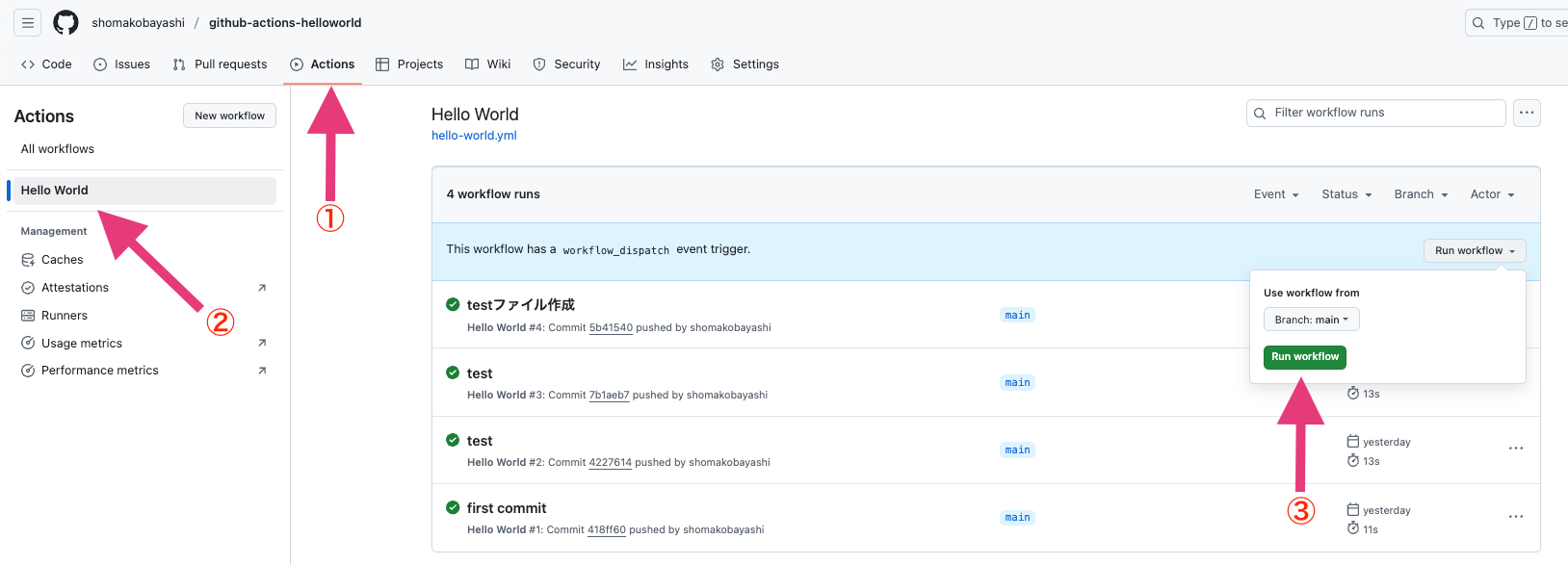Switch to the Pull requests tab
Image resolution: width=1568 pixels, height=565 pixels.
[220, 64]
